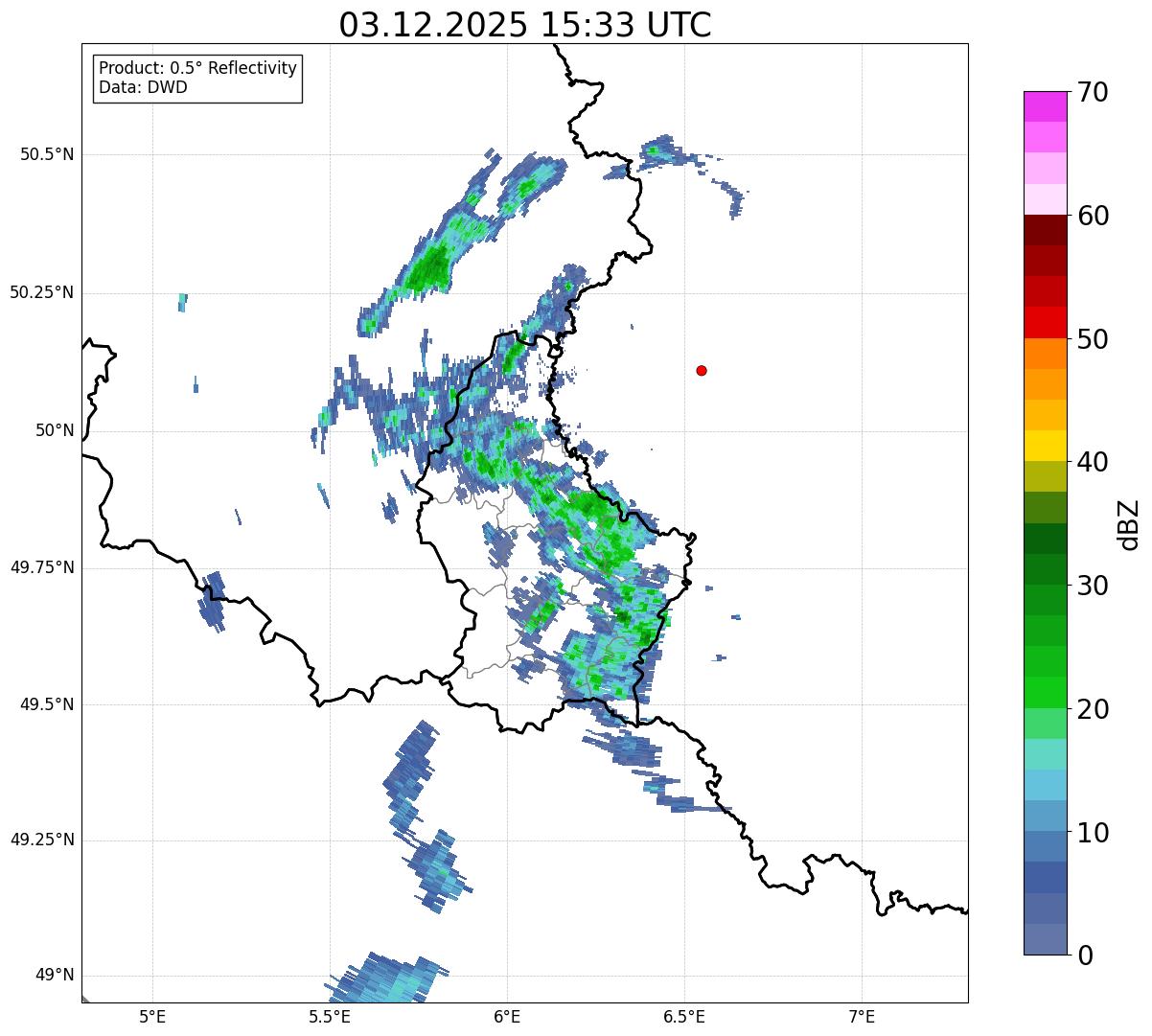Viewport: 1152px width, 1036px height.
Task: Click the 6.5°E longitude tick label
Action: tap(684, 1016)
